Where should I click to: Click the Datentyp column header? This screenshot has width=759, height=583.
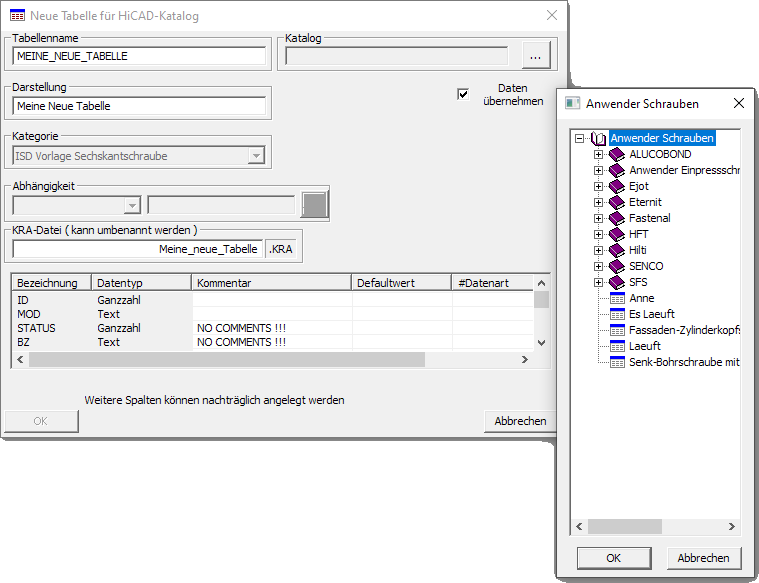141,283
